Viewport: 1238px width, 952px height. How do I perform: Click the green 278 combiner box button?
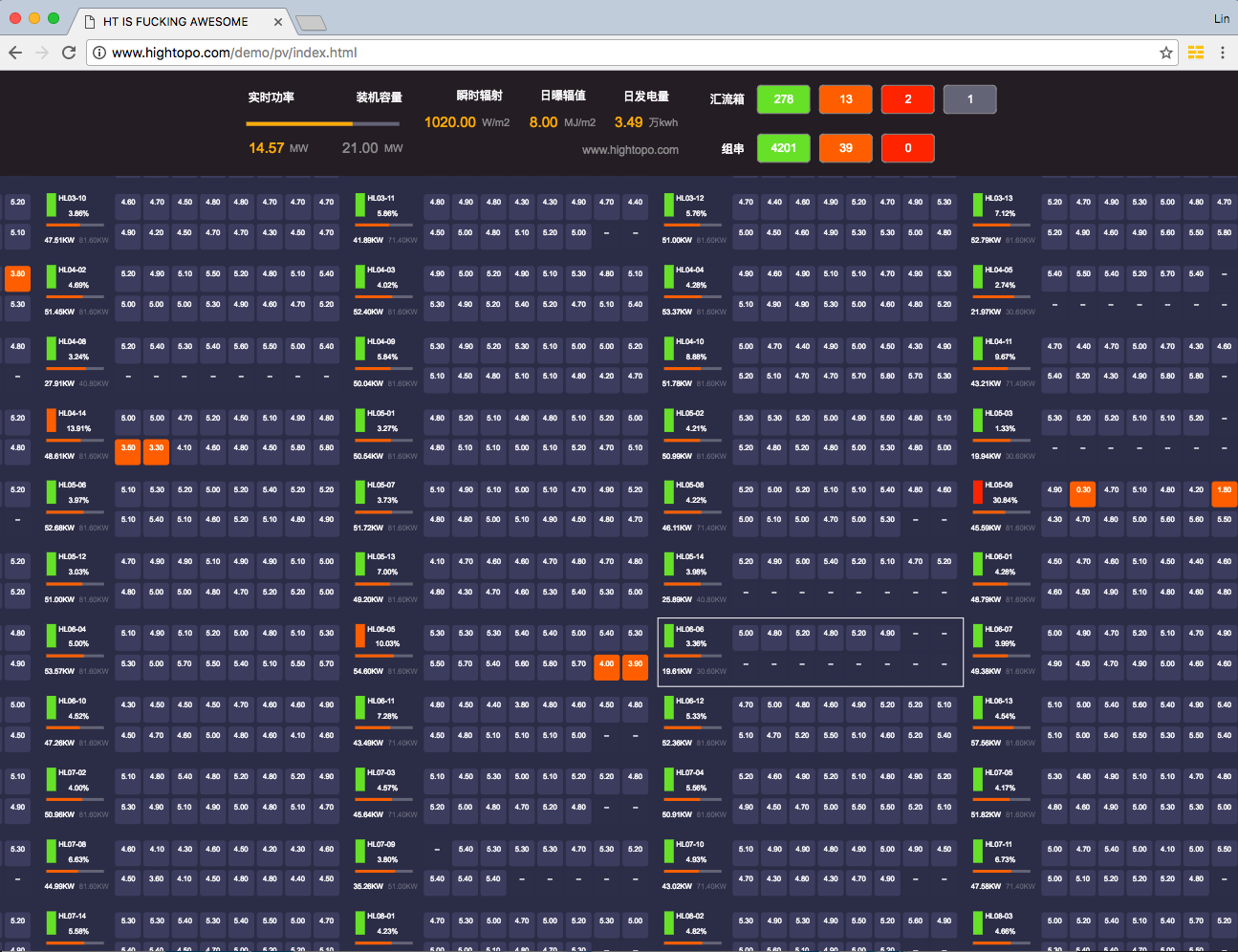point(783,99)
